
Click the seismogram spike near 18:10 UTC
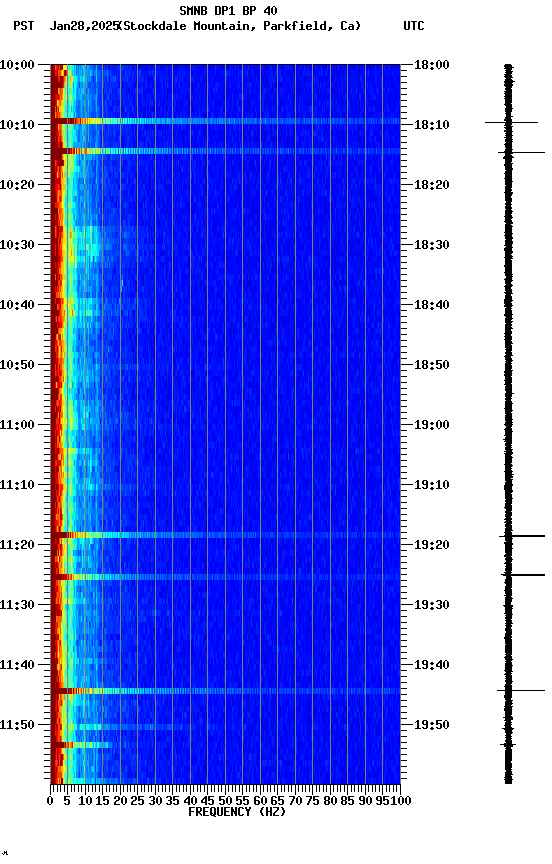[x=511, y=122]
